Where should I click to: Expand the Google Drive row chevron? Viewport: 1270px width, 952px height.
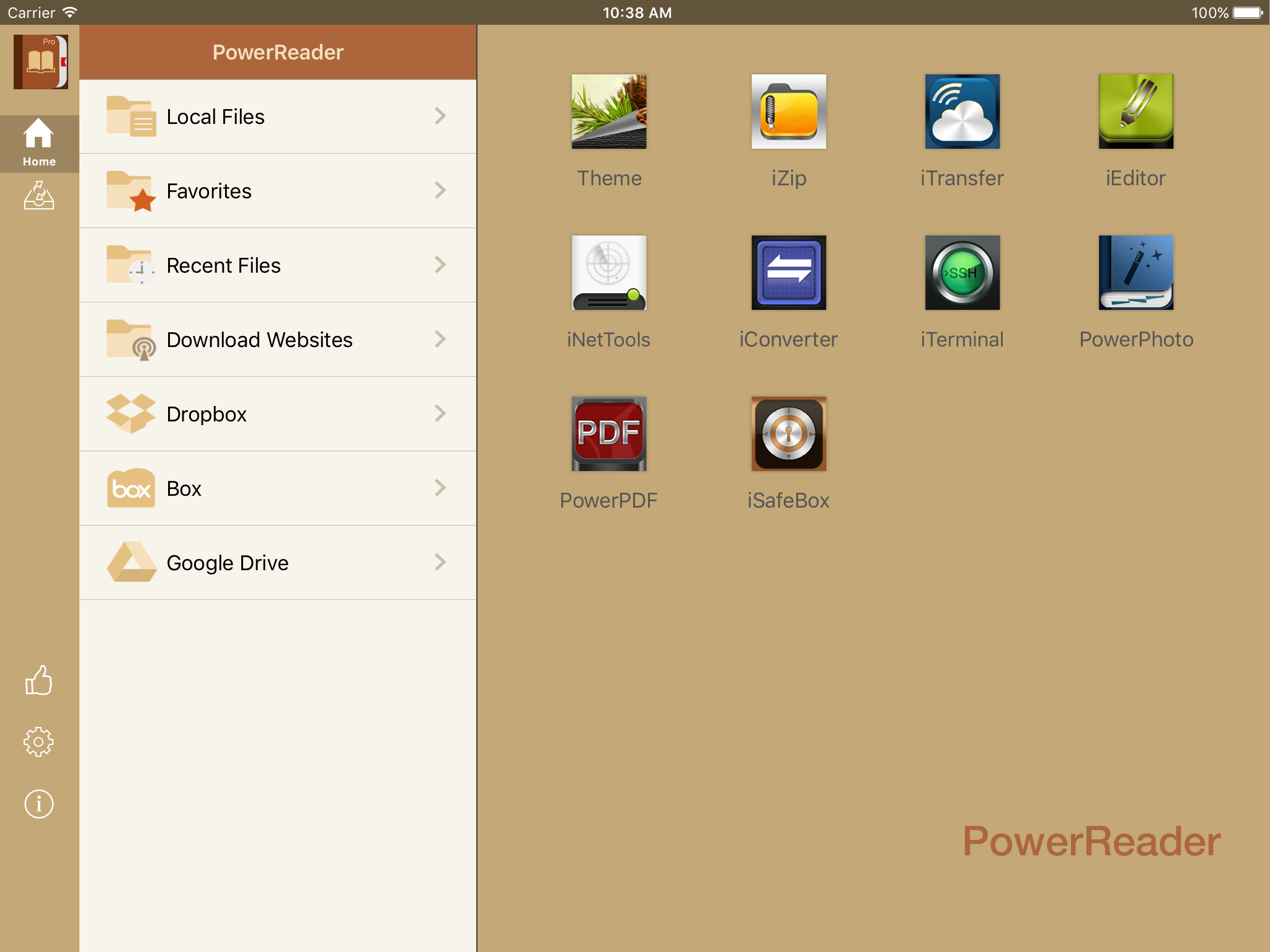point(440,562)
